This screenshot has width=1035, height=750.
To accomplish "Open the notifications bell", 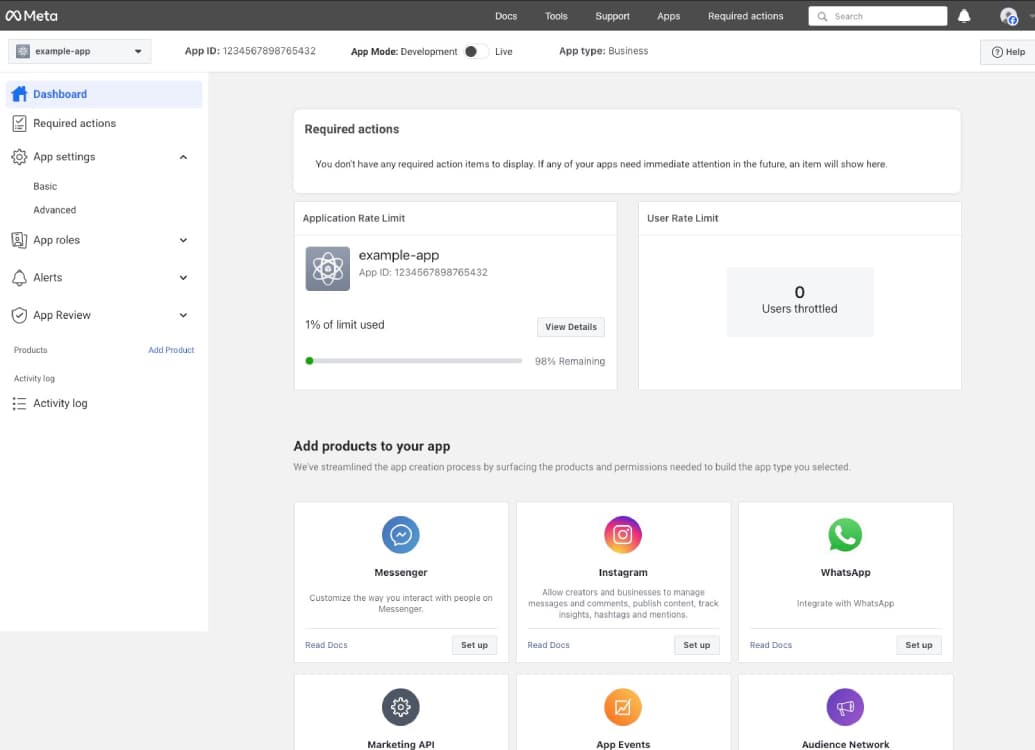I will point(964,16).
